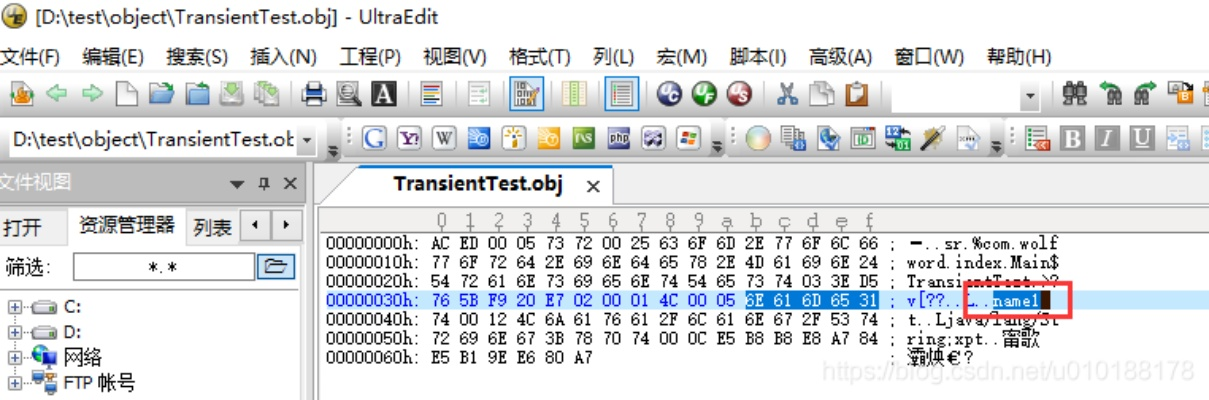Open the 列(L) menu
Screen dimensions: 1209x400
pos(614,57)
